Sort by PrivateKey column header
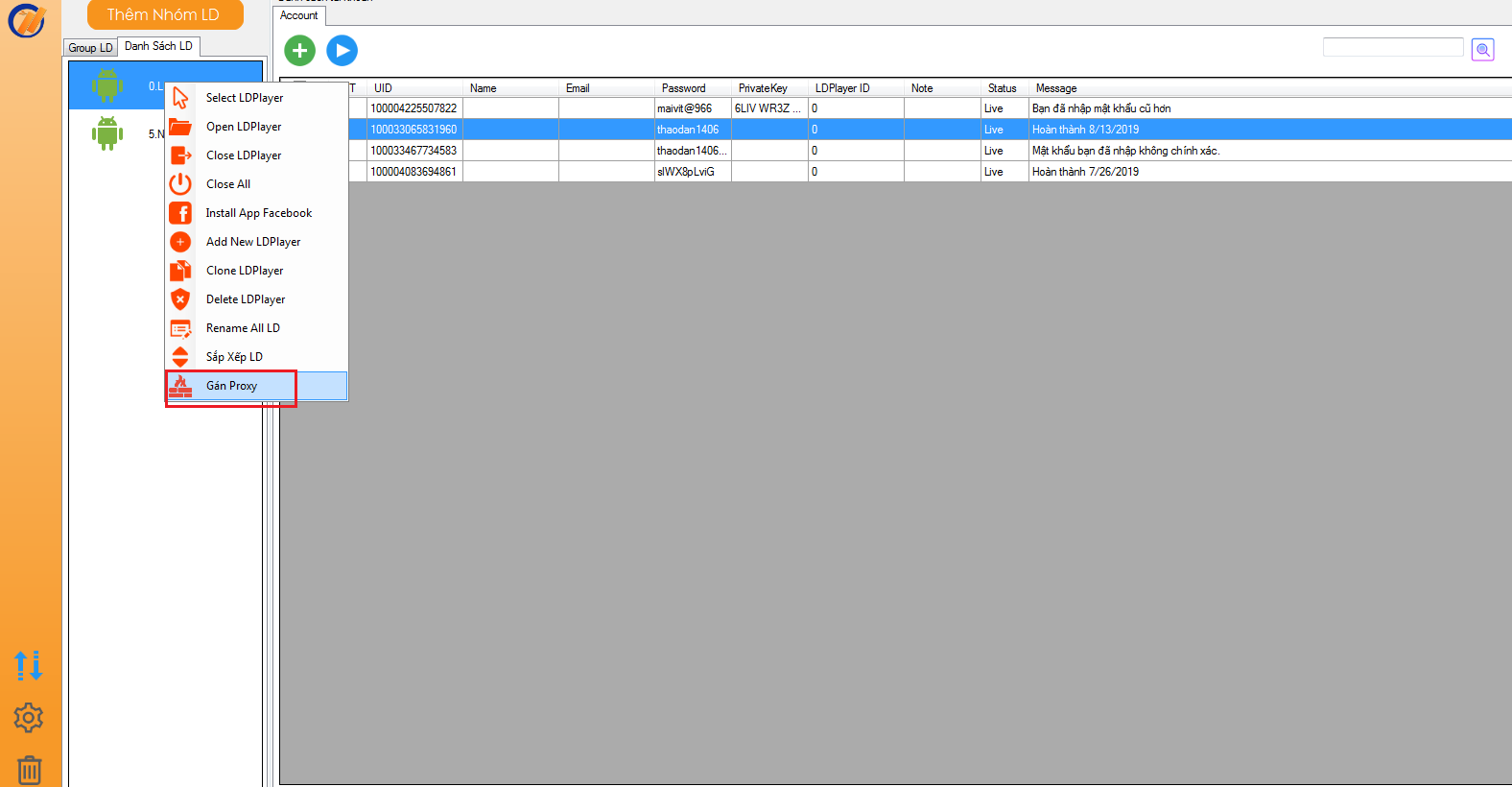 [769, 88]
